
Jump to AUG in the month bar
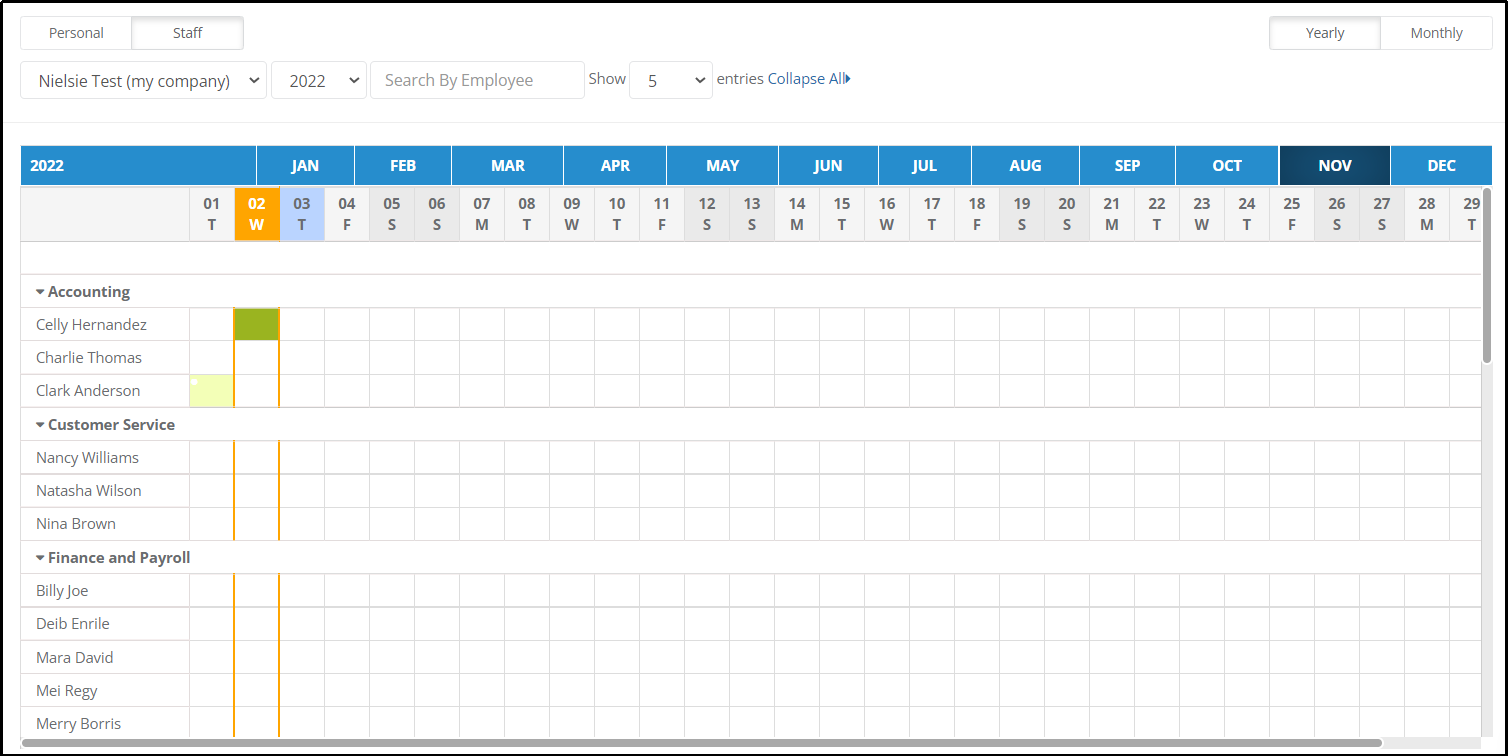[1025, 166]
